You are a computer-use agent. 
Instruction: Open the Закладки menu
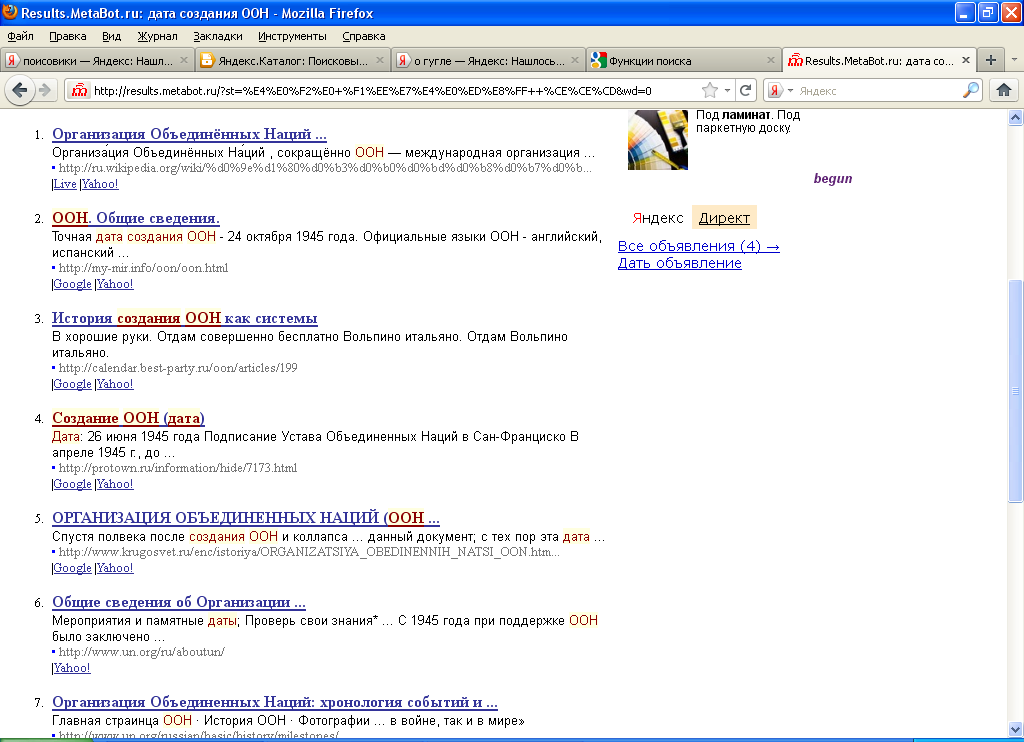[217, 36]
